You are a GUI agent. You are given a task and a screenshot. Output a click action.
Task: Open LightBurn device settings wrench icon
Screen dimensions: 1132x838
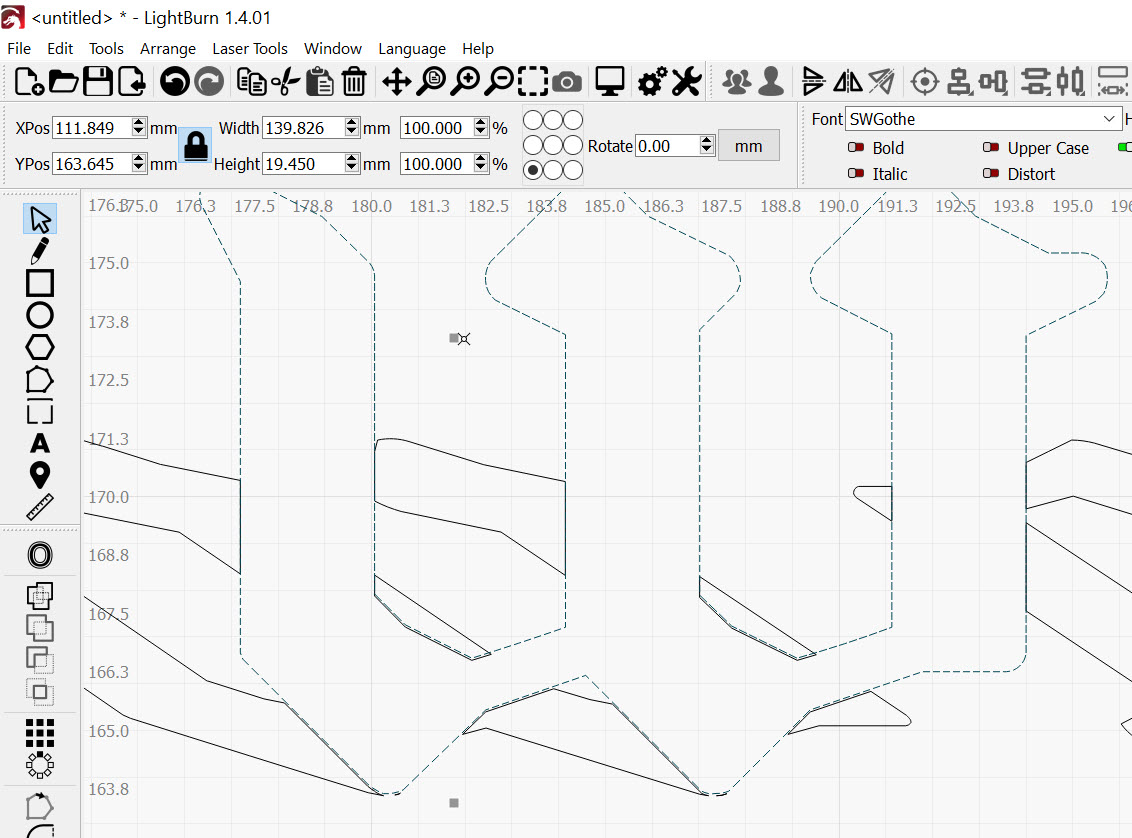[684, 82]
